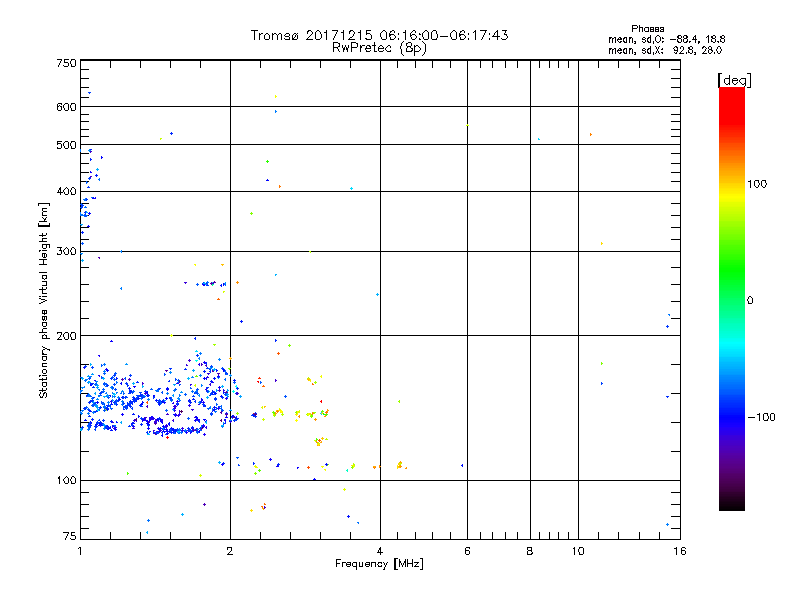This screenshot has height=600, width=800.
Task: Click the x-axis tick label '1'
Action: (x=80, y=551)
